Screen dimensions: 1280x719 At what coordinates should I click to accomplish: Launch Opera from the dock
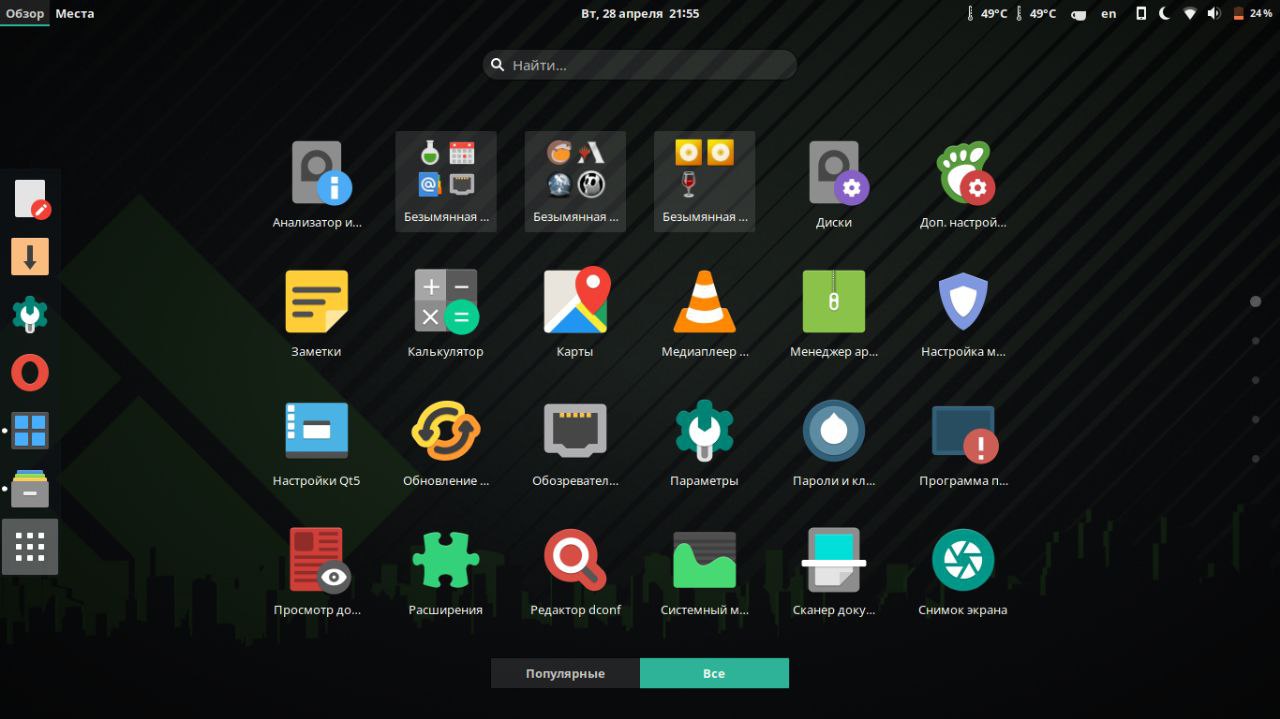point(30,373)
